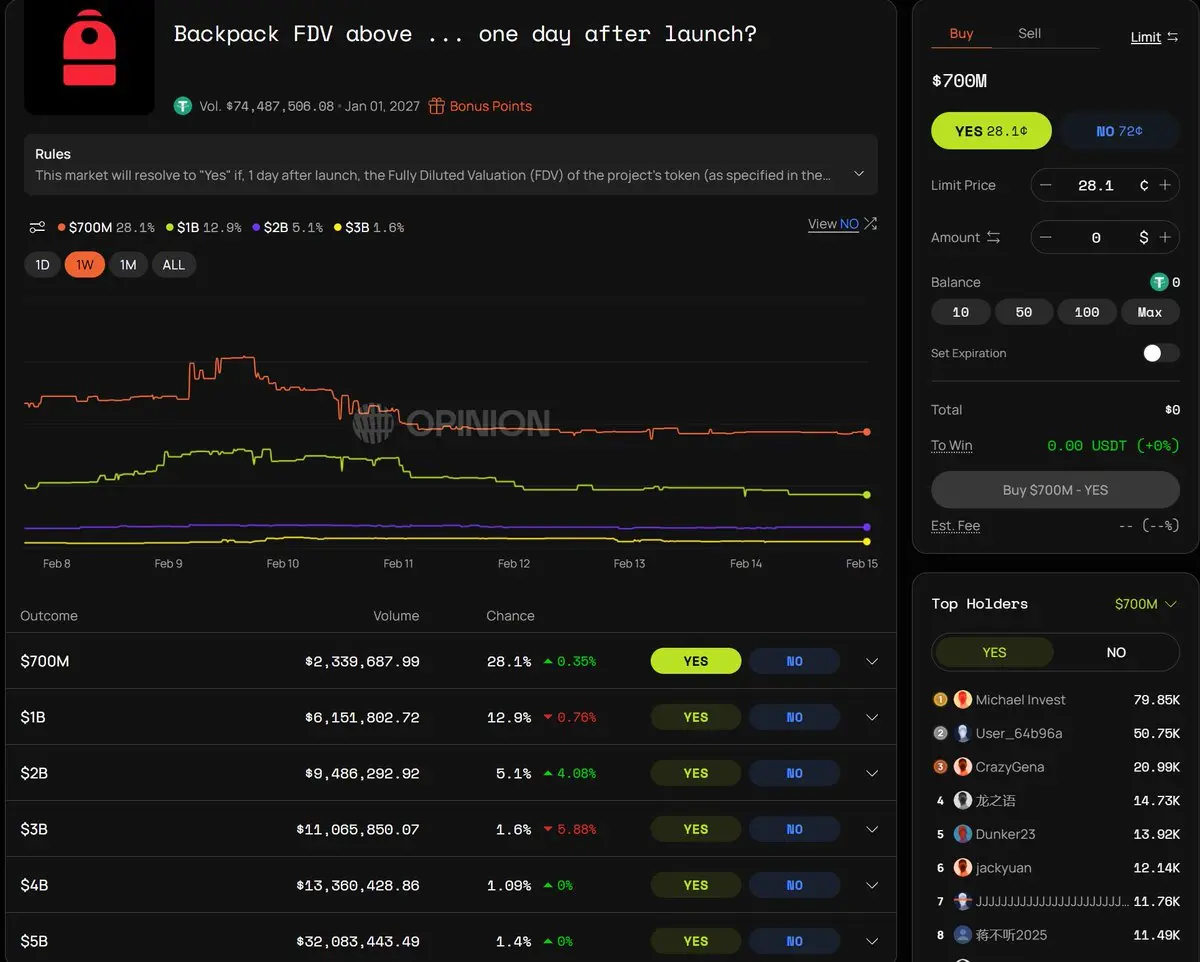The image size is (1200, 962).
Task: Choose the Max quick amount
Action: pyautogui.click(x=1150, y=312)
